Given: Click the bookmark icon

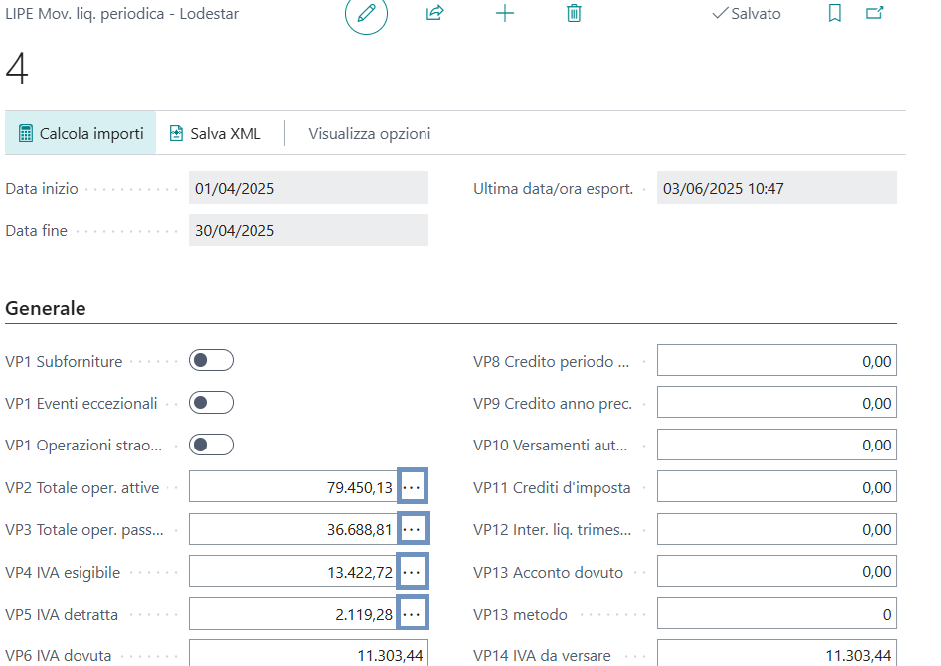Looking at the screenshot, I should [x=835, y=14].
